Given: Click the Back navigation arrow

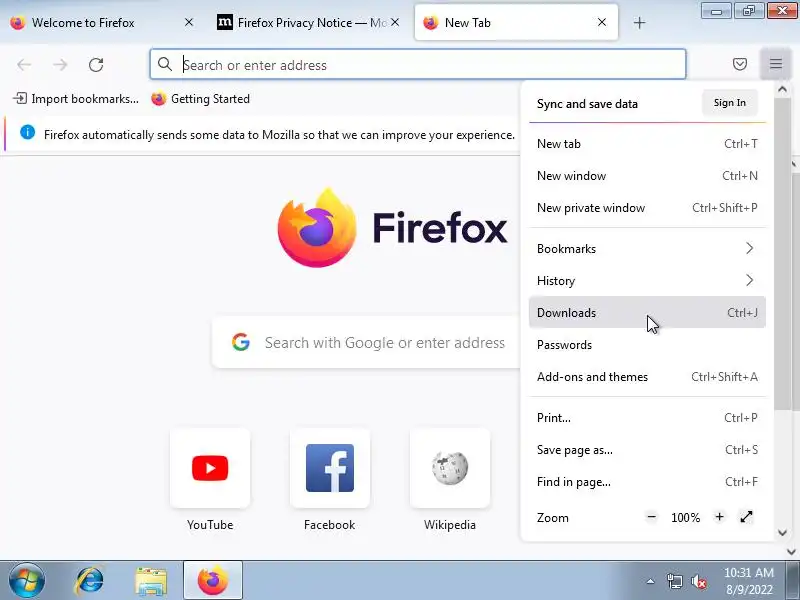Looking at the screenshot, I should [24, 65].
